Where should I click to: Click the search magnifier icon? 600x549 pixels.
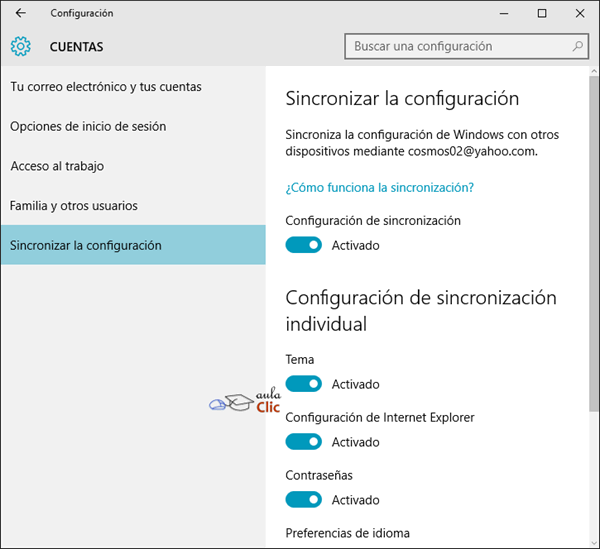pos(577,46)
